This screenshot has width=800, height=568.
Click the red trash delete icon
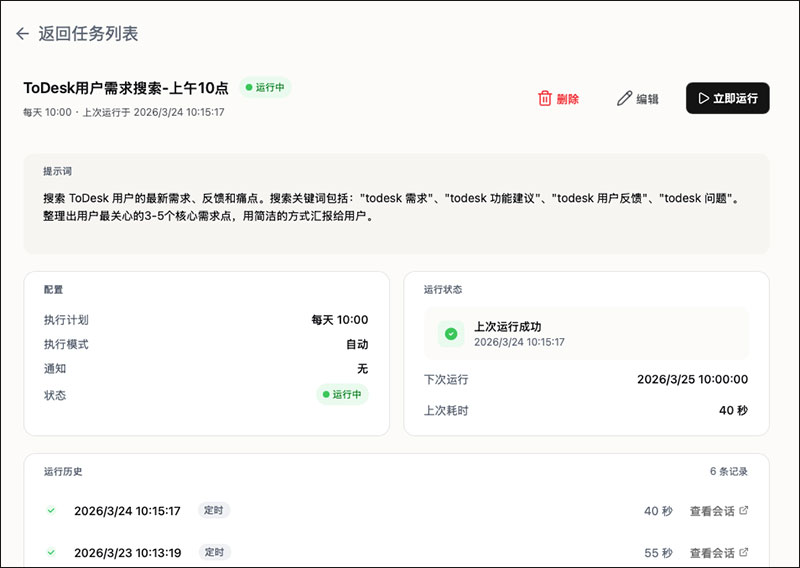(x=545, y=98)
